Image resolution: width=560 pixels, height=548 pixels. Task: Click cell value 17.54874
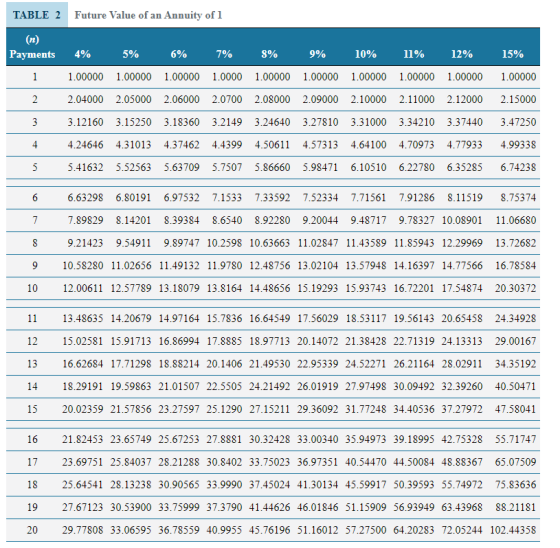pyautogui.click(x=462, y=288)
